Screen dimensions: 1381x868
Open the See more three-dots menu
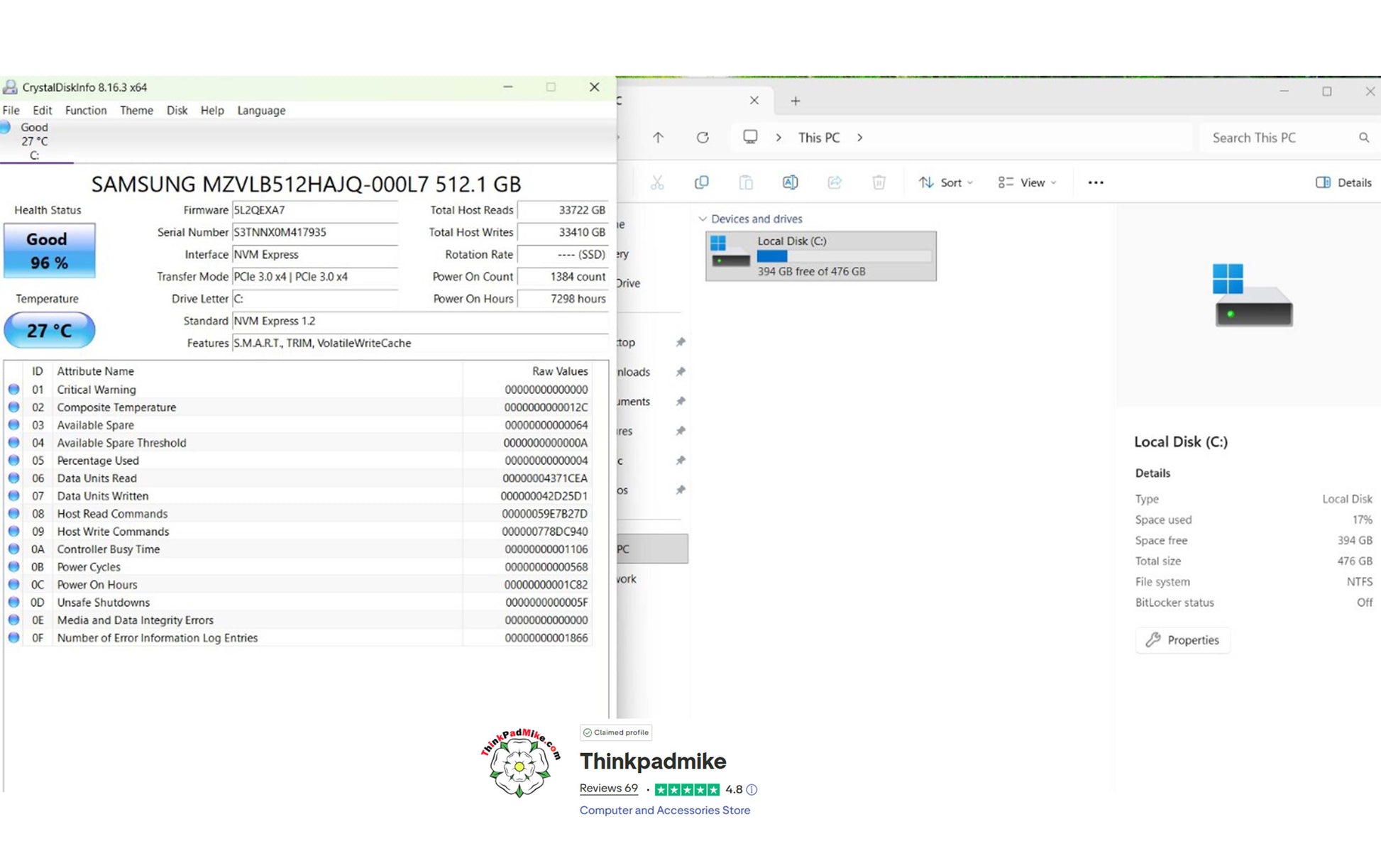1095,182
